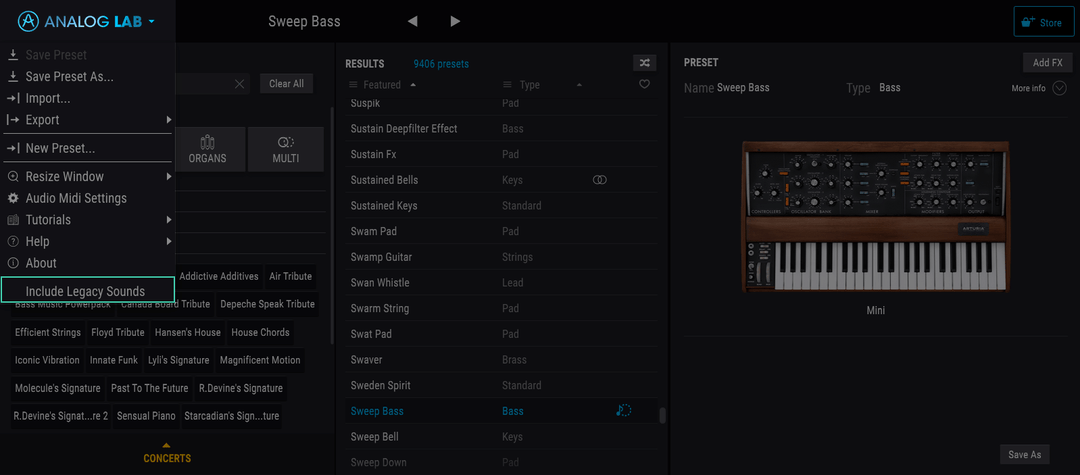Select Addictive Additives sound bank tag

point(219,276)
